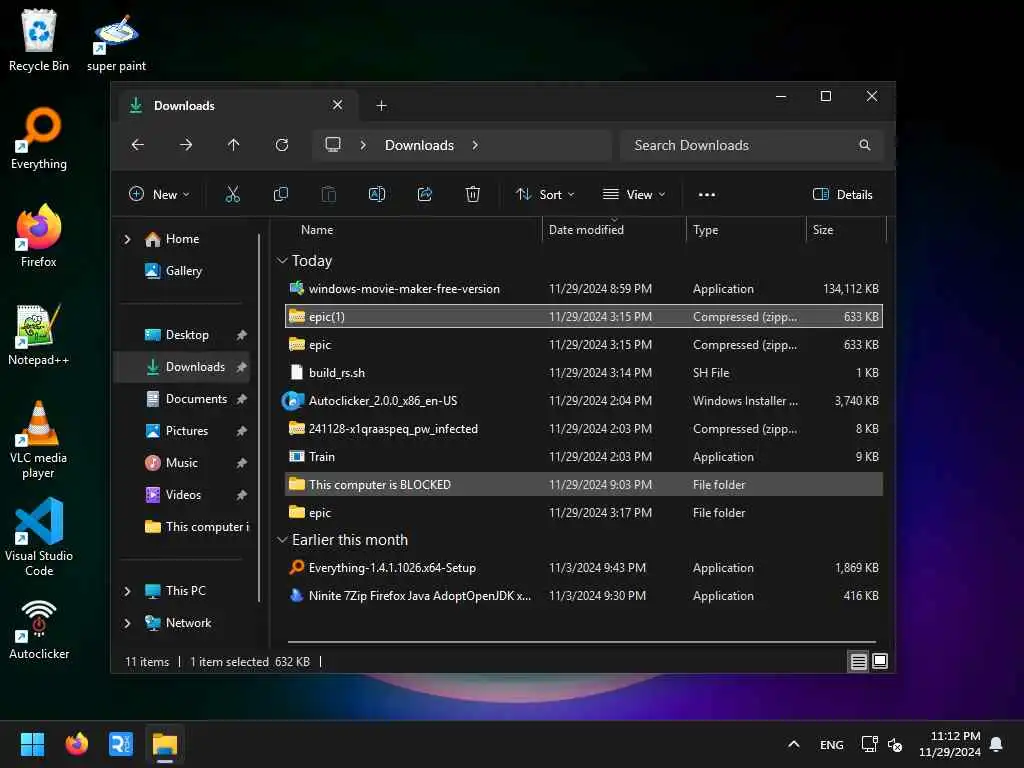The height and width of the screenshot is (768, 1024).
Task: Select Autoclicker desktop shortcut
Action: pos(39,630)
